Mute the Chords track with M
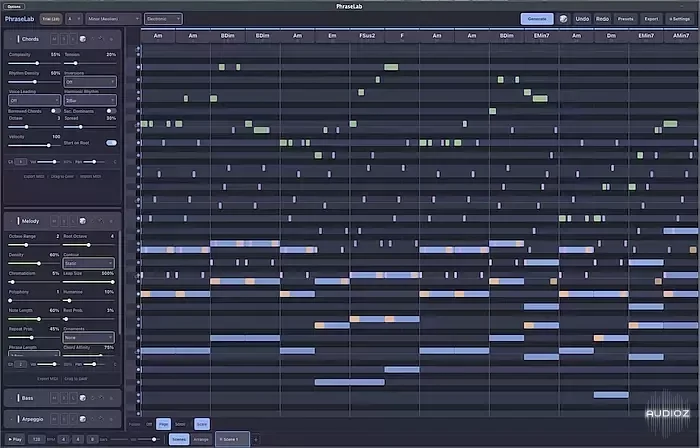Viewport: 700px width, 448px height. tap(54, 39)
